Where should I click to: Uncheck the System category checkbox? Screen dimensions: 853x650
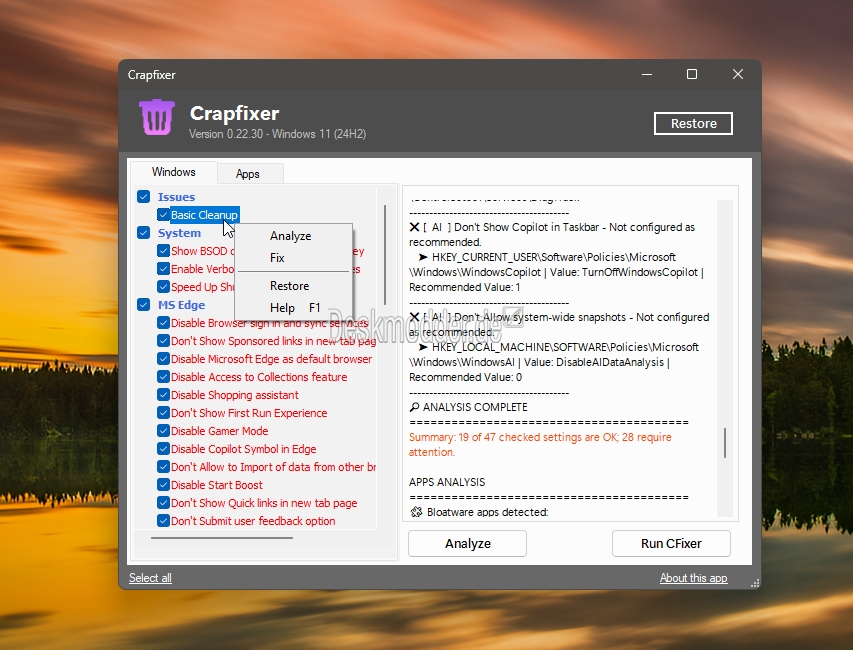click(144, 233)
